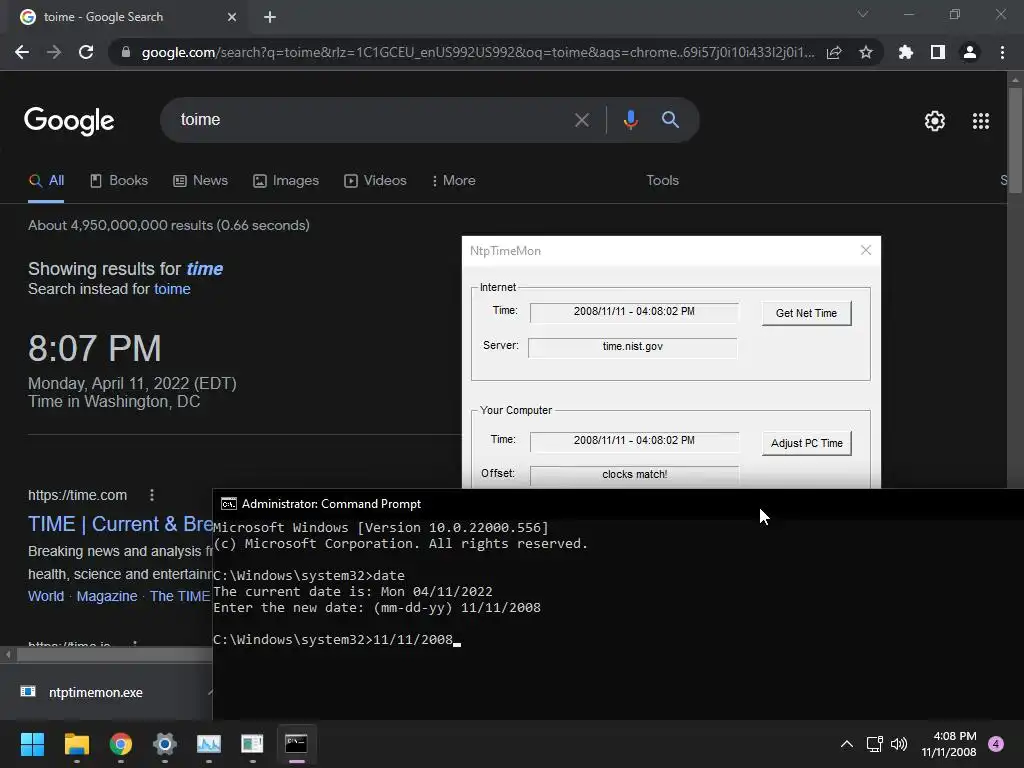This screenshot has width=1024, height=768.
Task: View site info via the padlock icon
Action: pyautogui.click(x=125, y=52)
